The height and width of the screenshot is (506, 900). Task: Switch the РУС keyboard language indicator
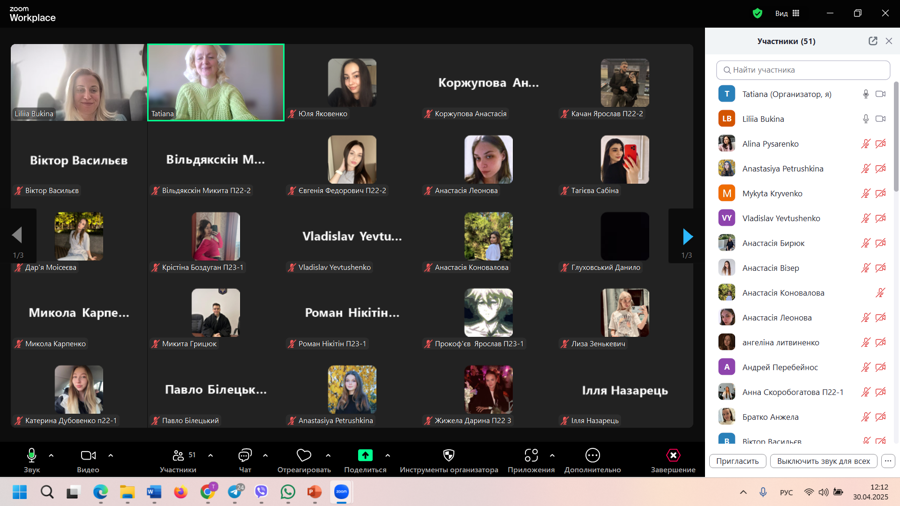coord(786,492)
